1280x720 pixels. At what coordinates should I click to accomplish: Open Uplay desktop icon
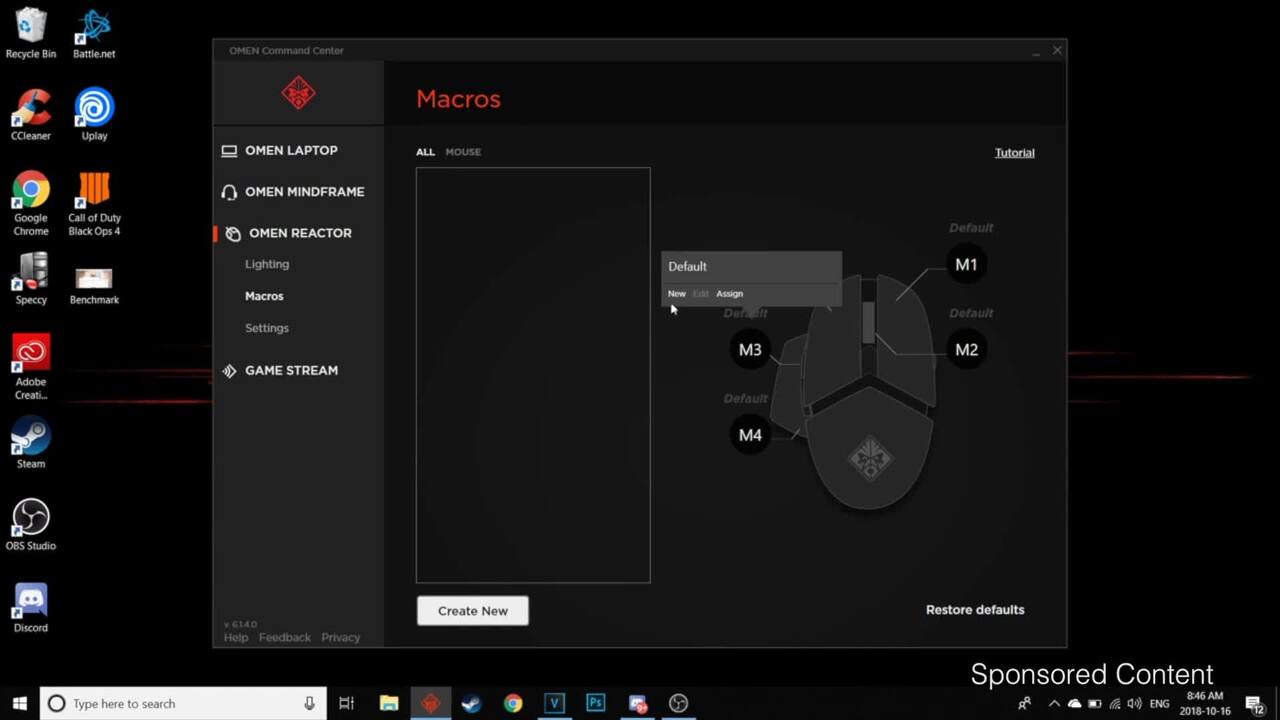(x=94, y=115)
